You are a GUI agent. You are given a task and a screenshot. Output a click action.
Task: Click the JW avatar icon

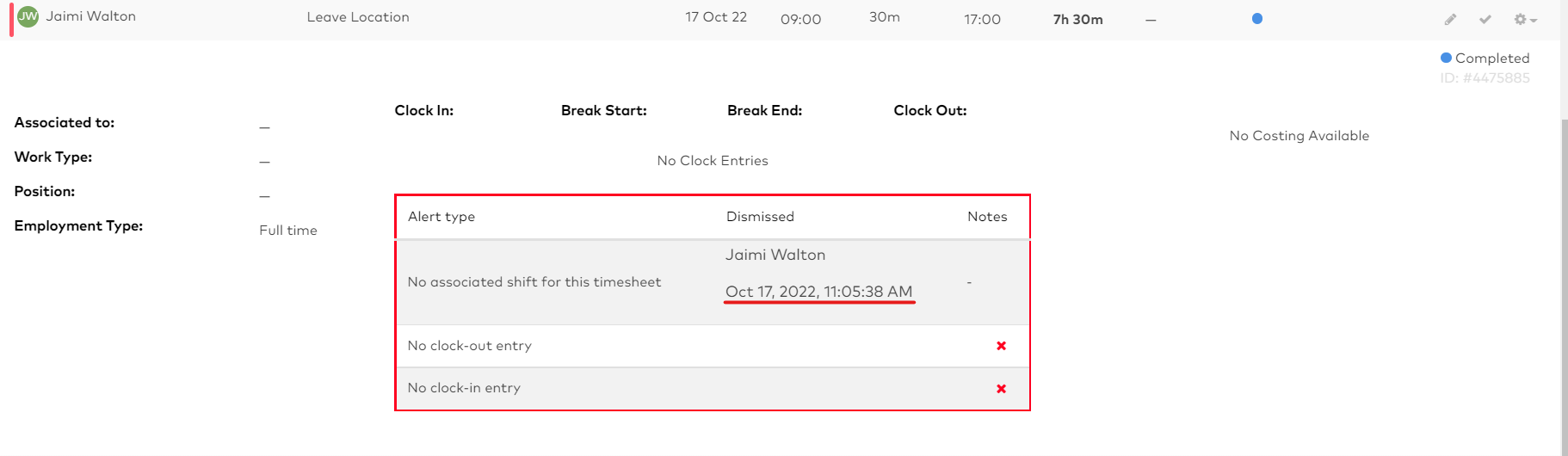28,16
